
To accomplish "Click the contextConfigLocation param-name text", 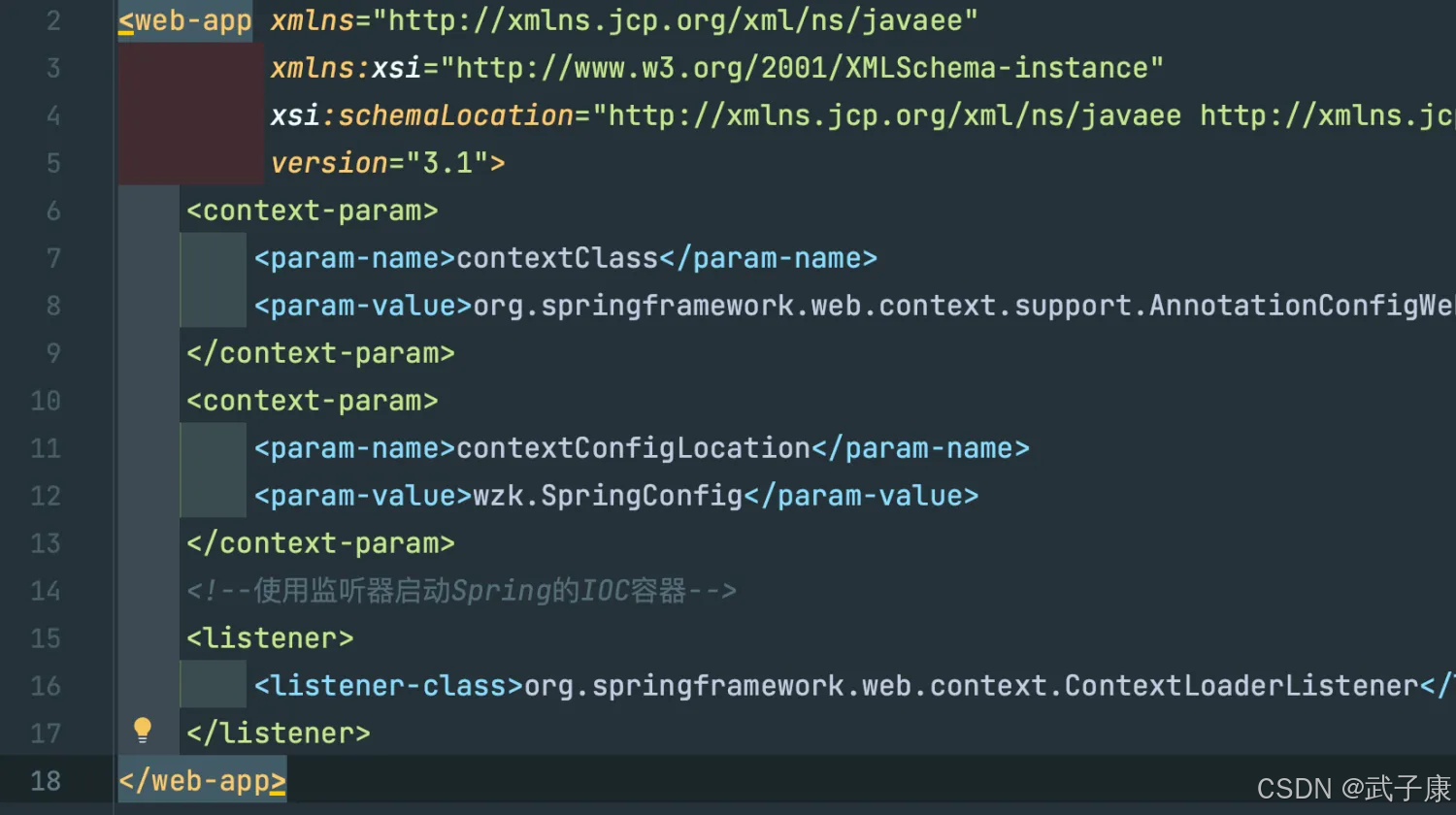I will pos(633,448).
